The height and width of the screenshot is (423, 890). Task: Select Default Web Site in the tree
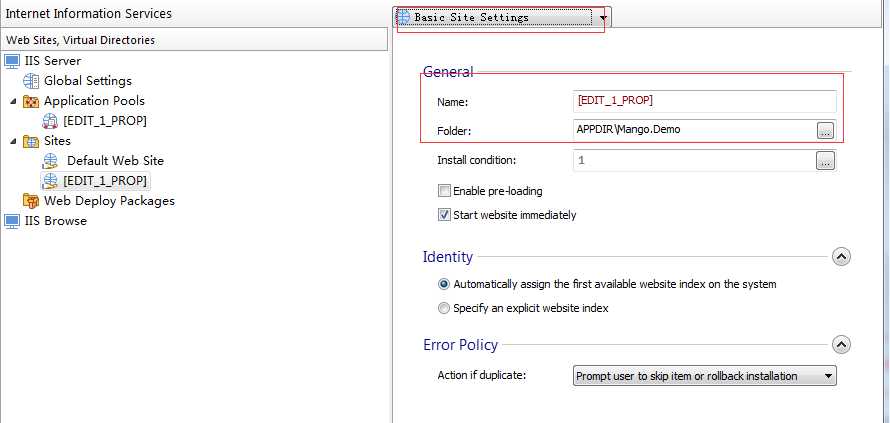click(115, 161)
